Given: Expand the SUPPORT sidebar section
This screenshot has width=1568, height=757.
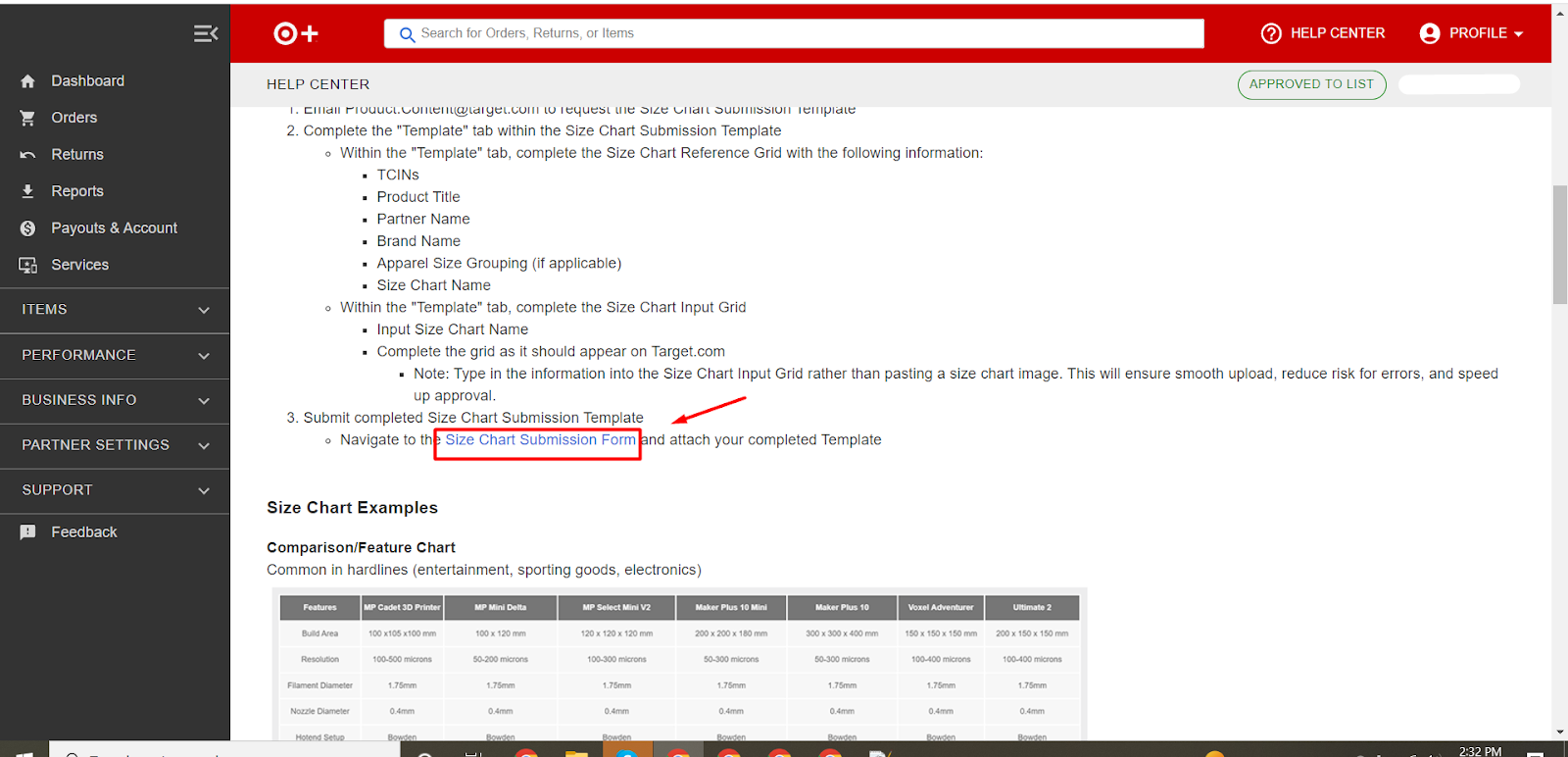Looking at the screenshot, I should point(115,490).
